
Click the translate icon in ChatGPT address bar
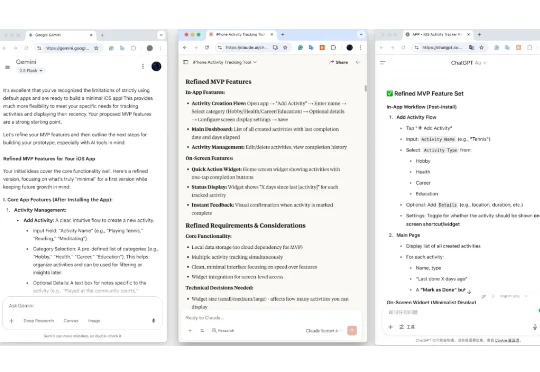point(471,48)
